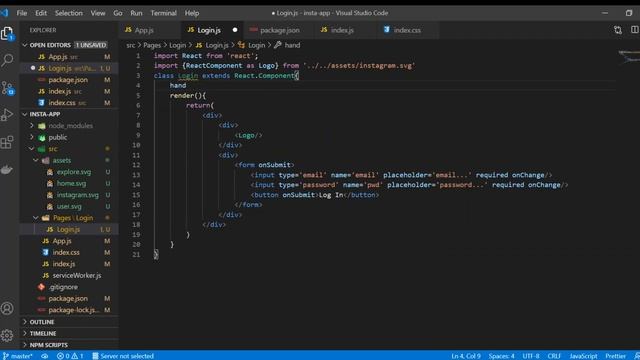Image resolution: width=640 pixels, height=360 pixels.
Task: Open the Manage gear icon
Action: click(x=7, y=336)
